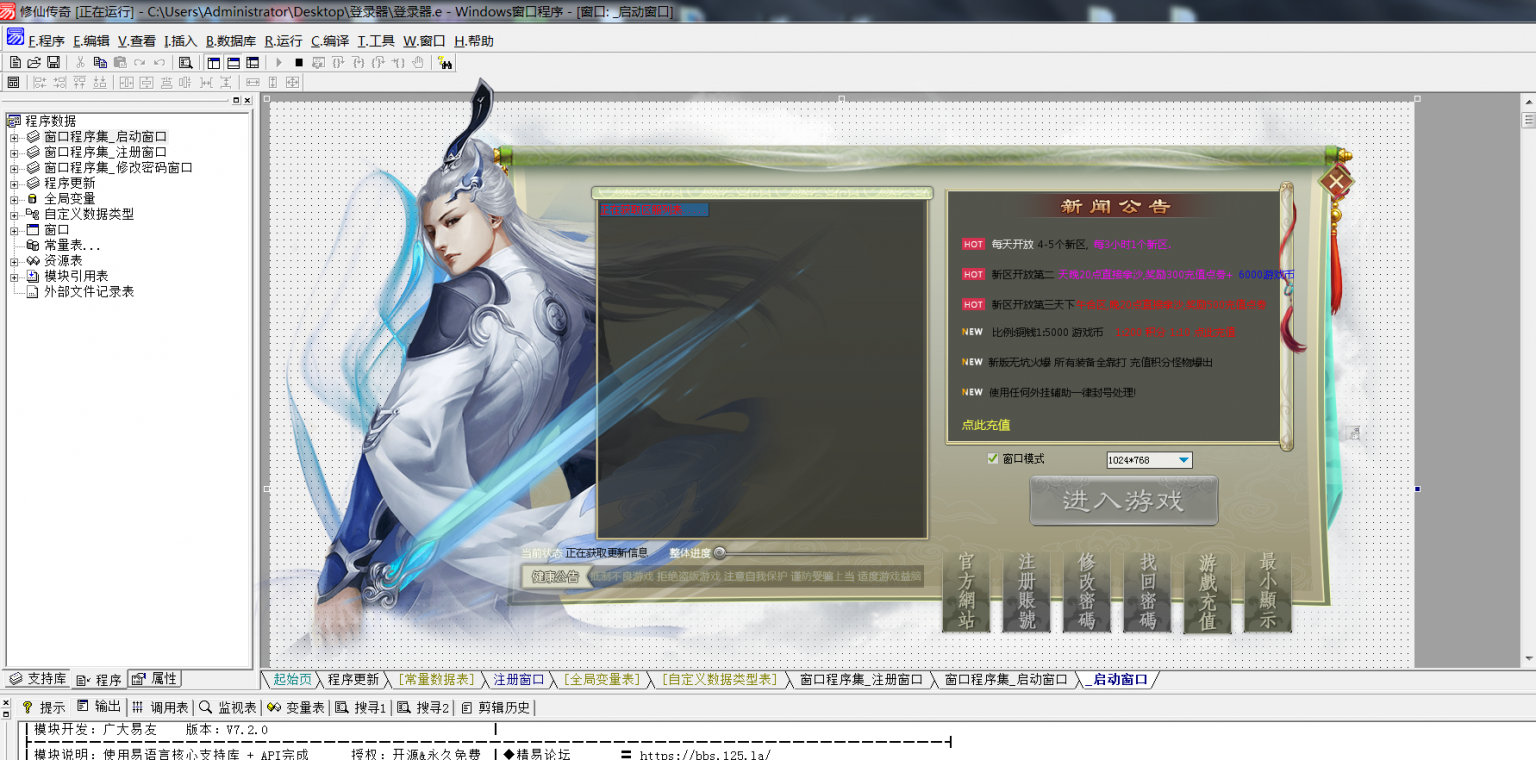Image resolution: width=1536 pixels, height=760 pixels.
Task: Click the Save disk toolbar icon
Action: (53, 62)
